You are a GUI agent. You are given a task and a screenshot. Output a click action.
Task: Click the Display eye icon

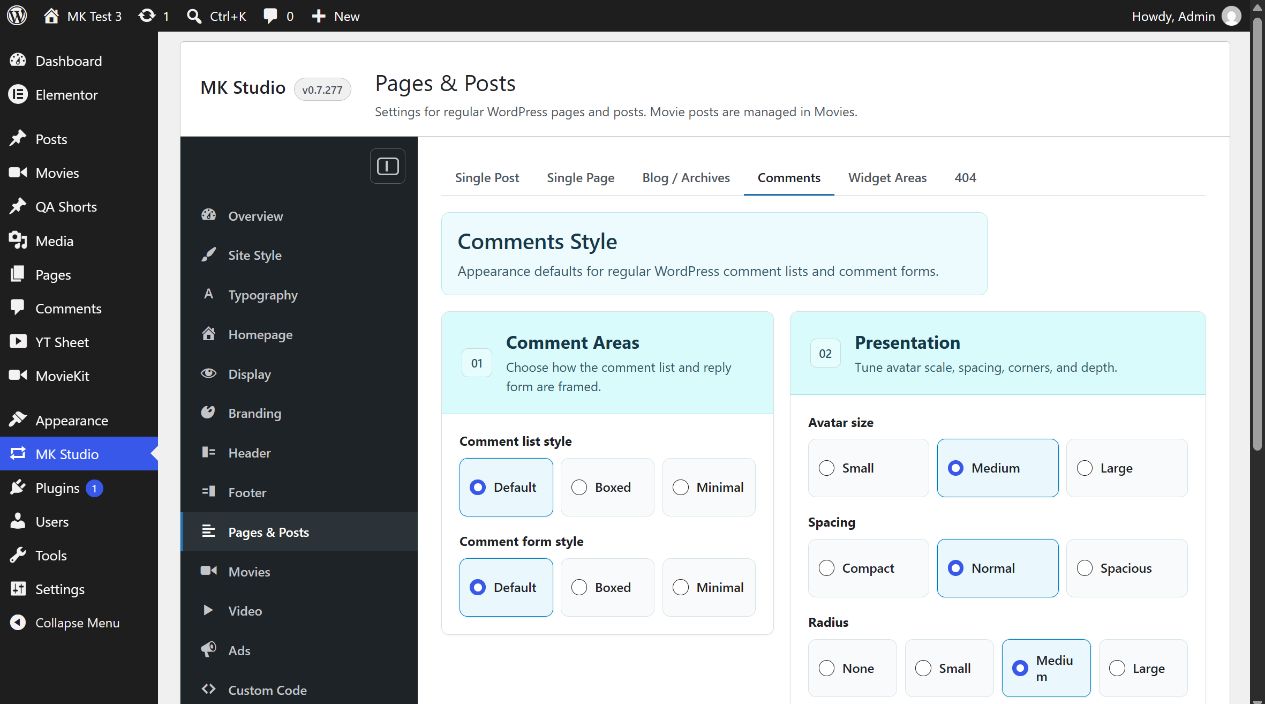point(209,374)
